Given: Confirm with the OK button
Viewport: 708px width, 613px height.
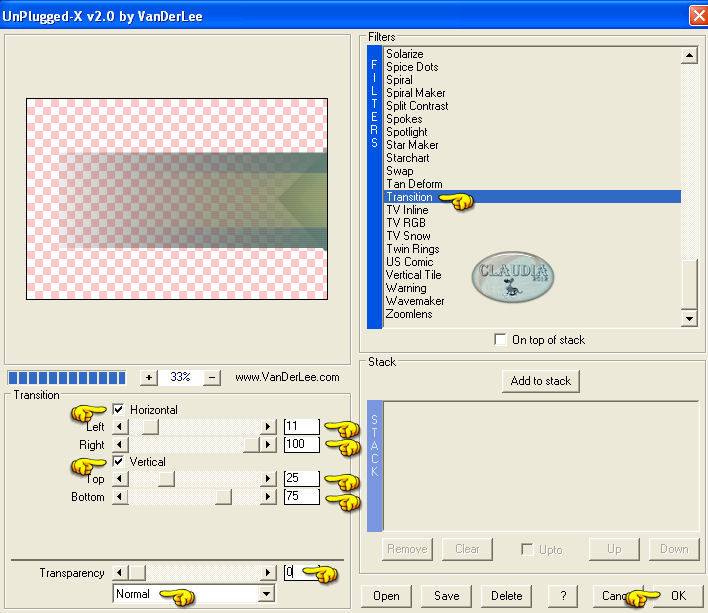Looking at the screenshot, I should [678, 596].
